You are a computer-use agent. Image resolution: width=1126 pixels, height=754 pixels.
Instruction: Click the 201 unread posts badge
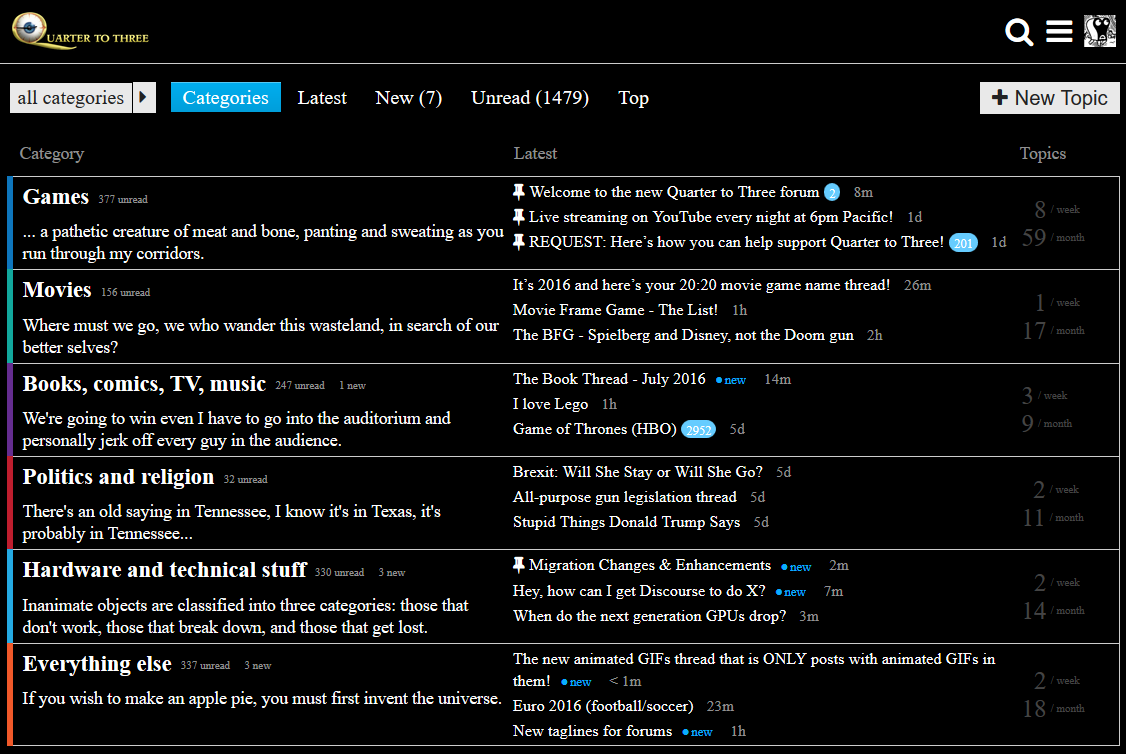tap(963, 243)
